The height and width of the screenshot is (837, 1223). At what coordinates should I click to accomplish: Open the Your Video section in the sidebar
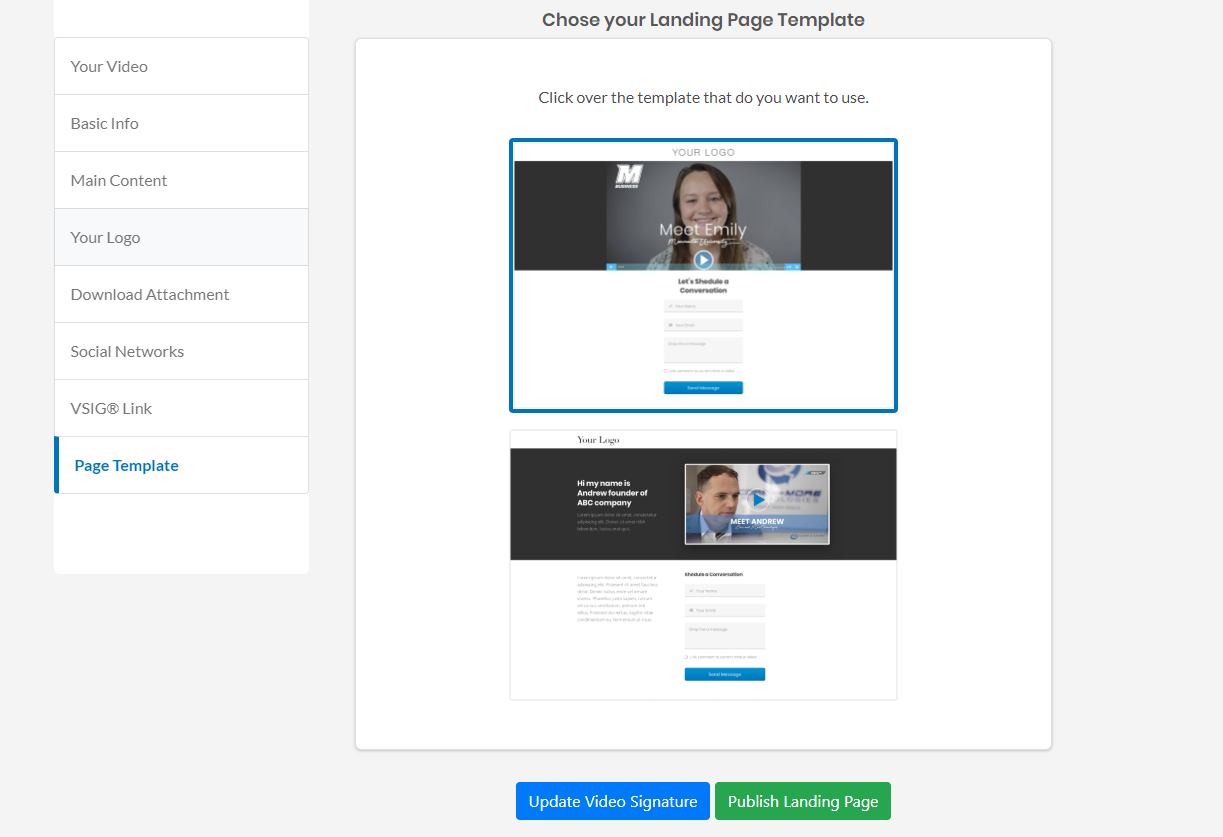(109, 65)
